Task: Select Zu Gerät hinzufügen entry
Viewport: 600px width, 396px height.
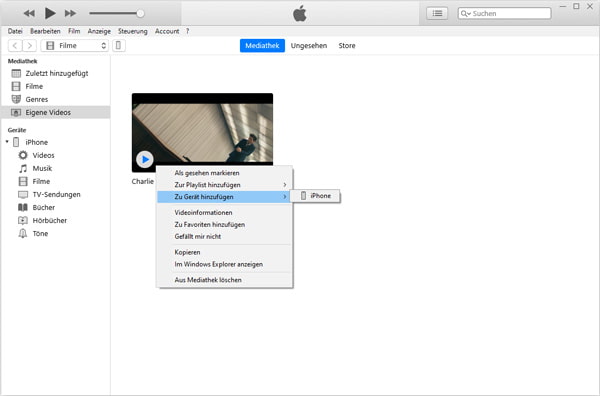Action: [x=225, y=197]
